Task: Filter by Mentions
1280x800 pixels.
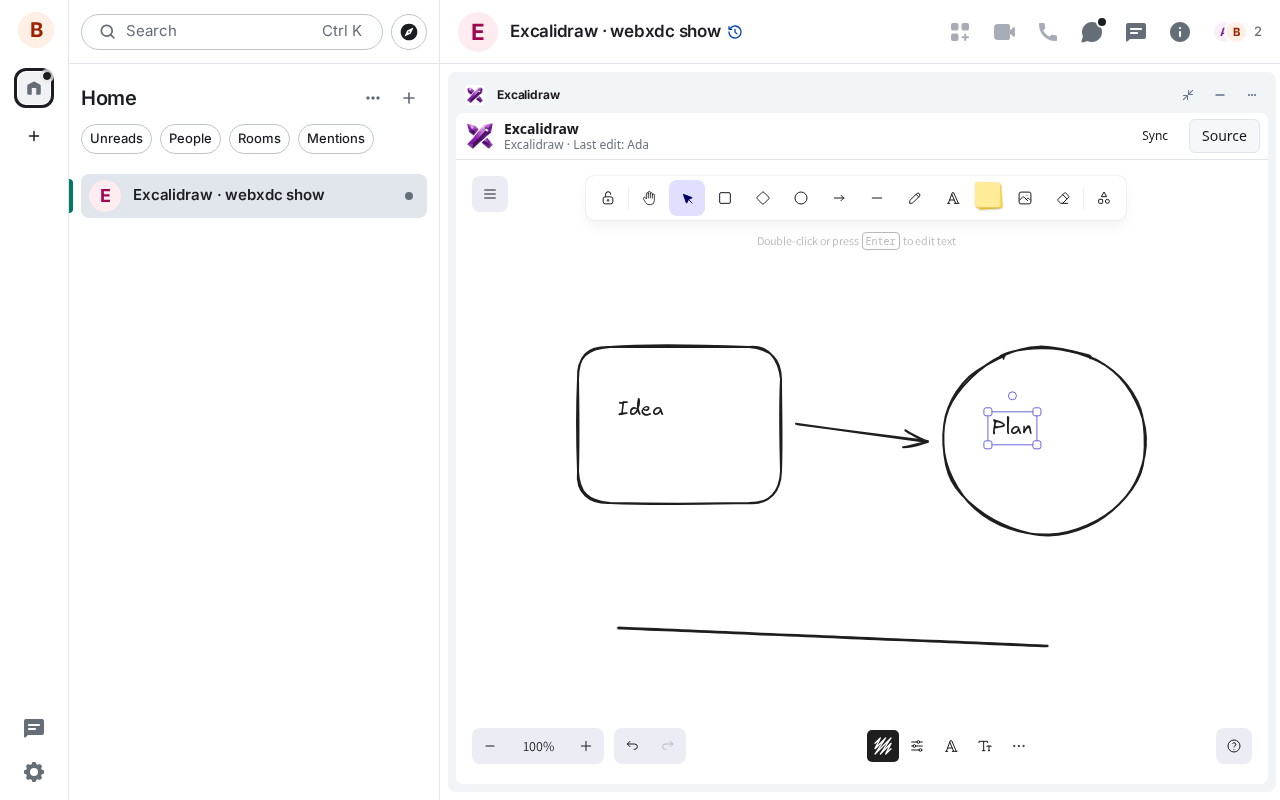Action: tap(336, 139)
